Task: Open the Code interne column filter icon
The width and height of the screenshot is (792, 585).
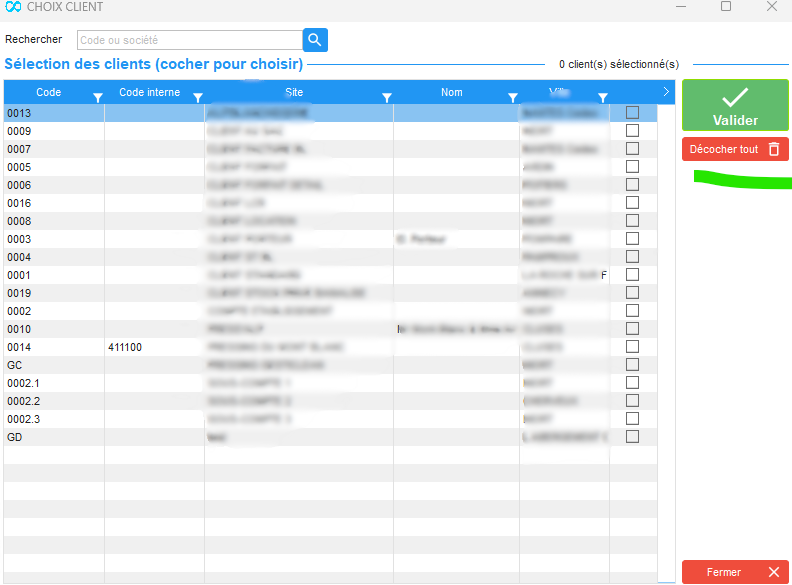Action: pos(197,97)
